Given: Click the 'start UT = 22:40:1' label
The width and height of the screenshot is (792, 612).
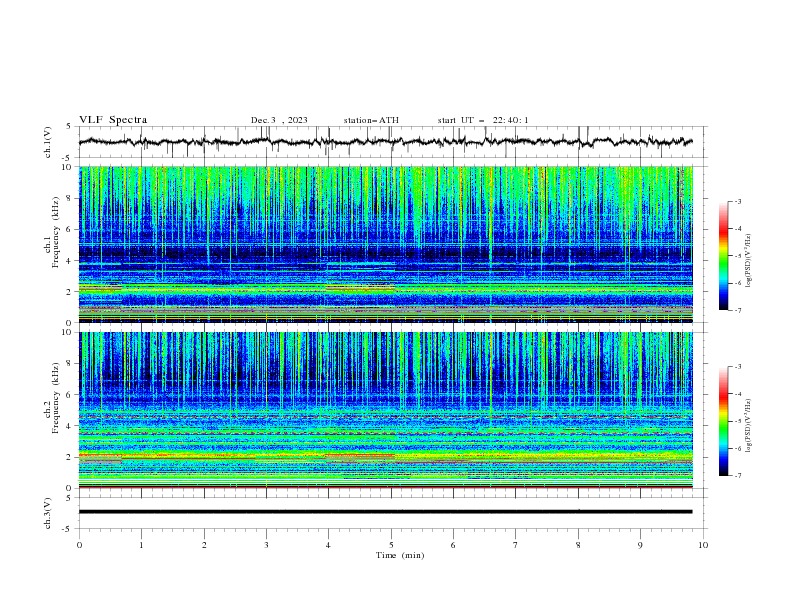Looking at the screenshot, I should pos(483,120).
